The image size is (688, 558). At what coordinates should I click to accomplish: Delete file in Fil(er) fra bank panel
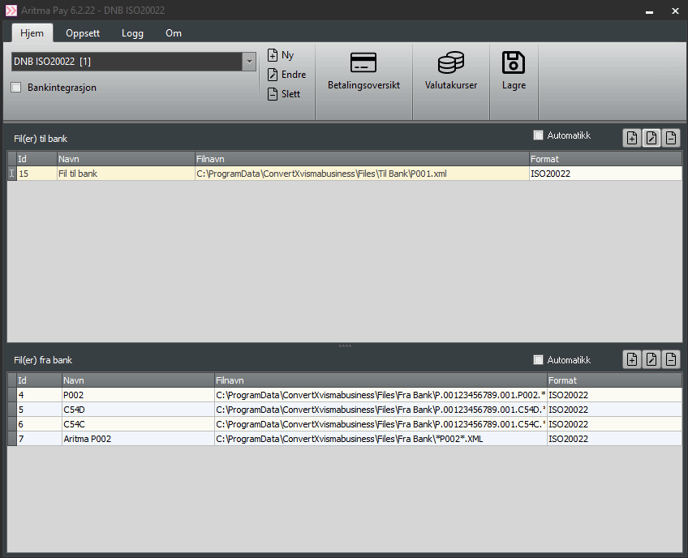(671, 360)
